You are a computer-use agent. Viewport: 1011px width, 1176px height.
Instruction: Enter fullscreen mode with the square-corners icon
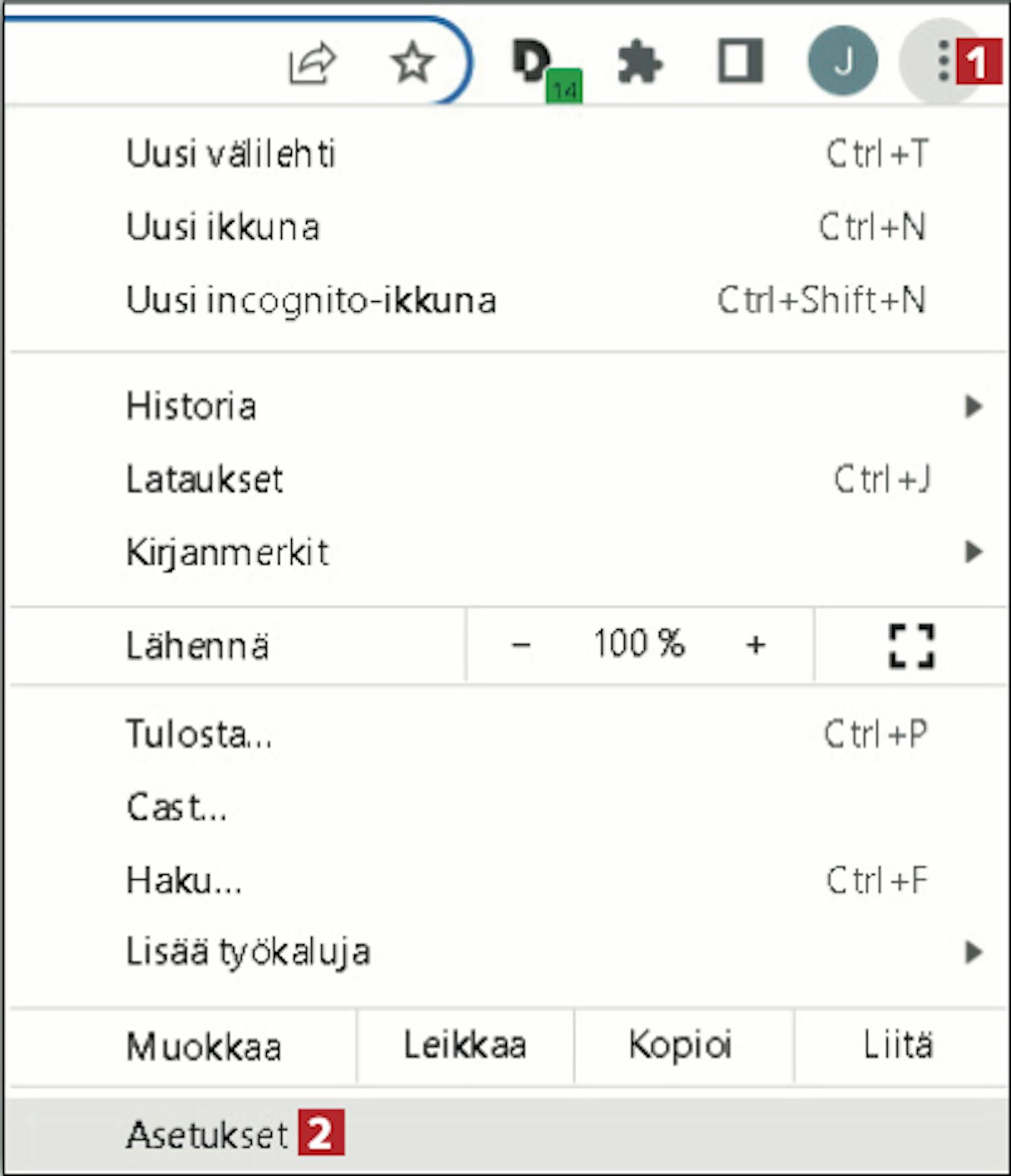[x=911, y=646]
